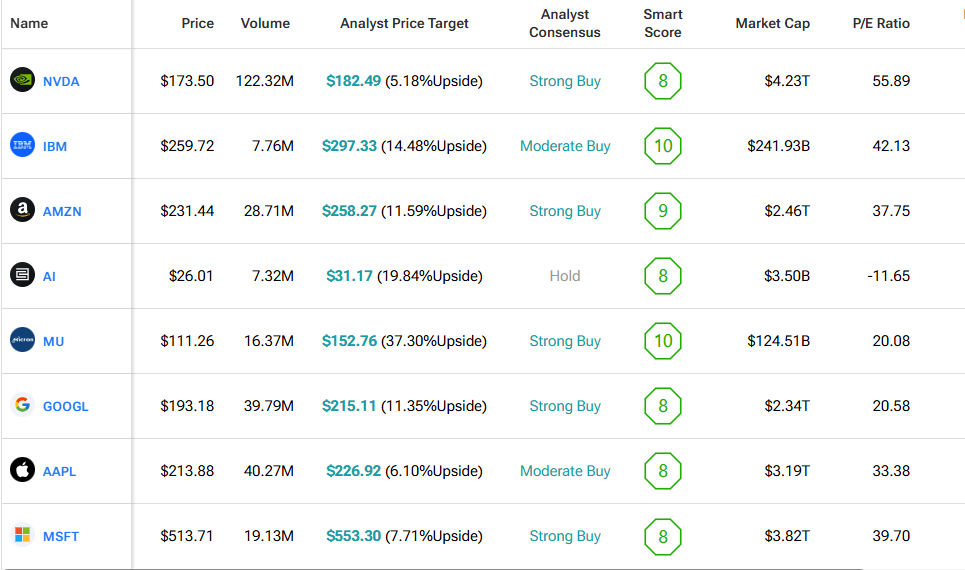Open the AAPL ticker link
The width and height of the screenshot is (965, 570).
pyautogui.click(x=60, y=472)
